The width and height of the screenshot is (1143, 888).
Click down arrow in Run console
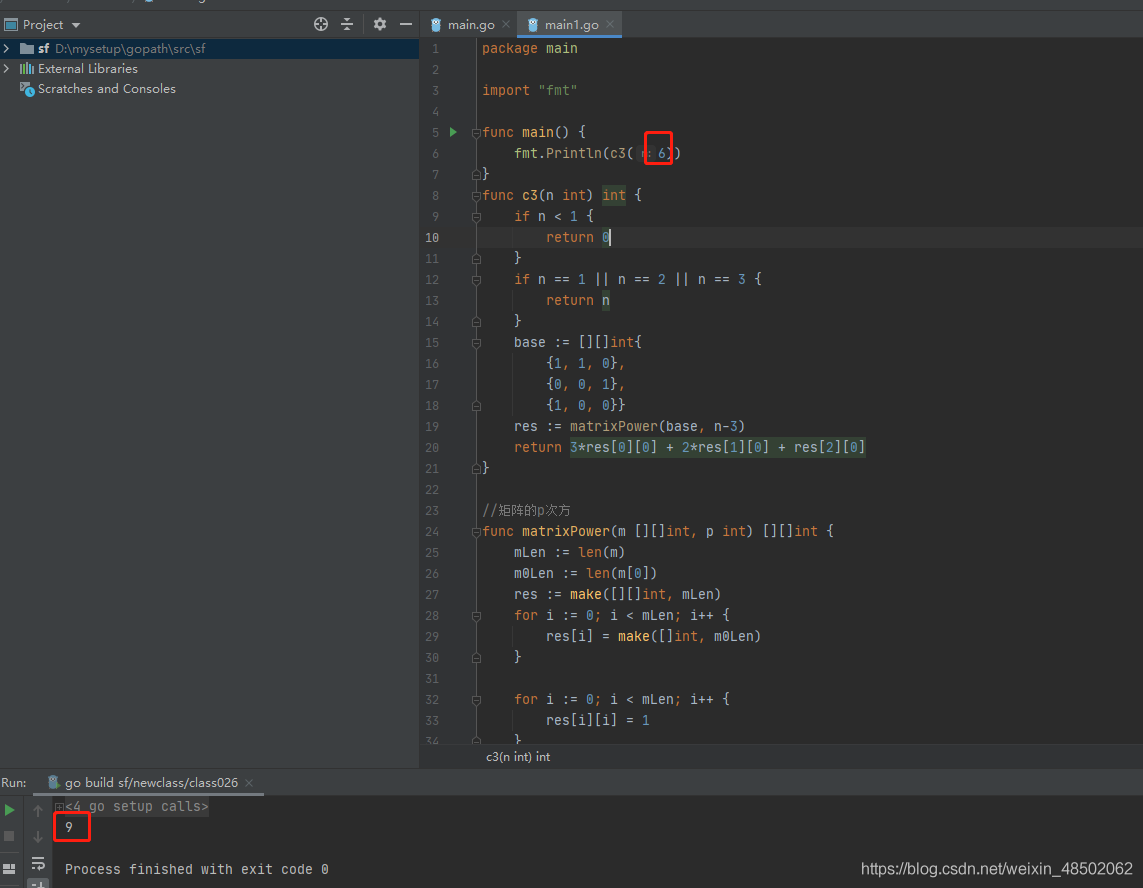coord(38,837)
